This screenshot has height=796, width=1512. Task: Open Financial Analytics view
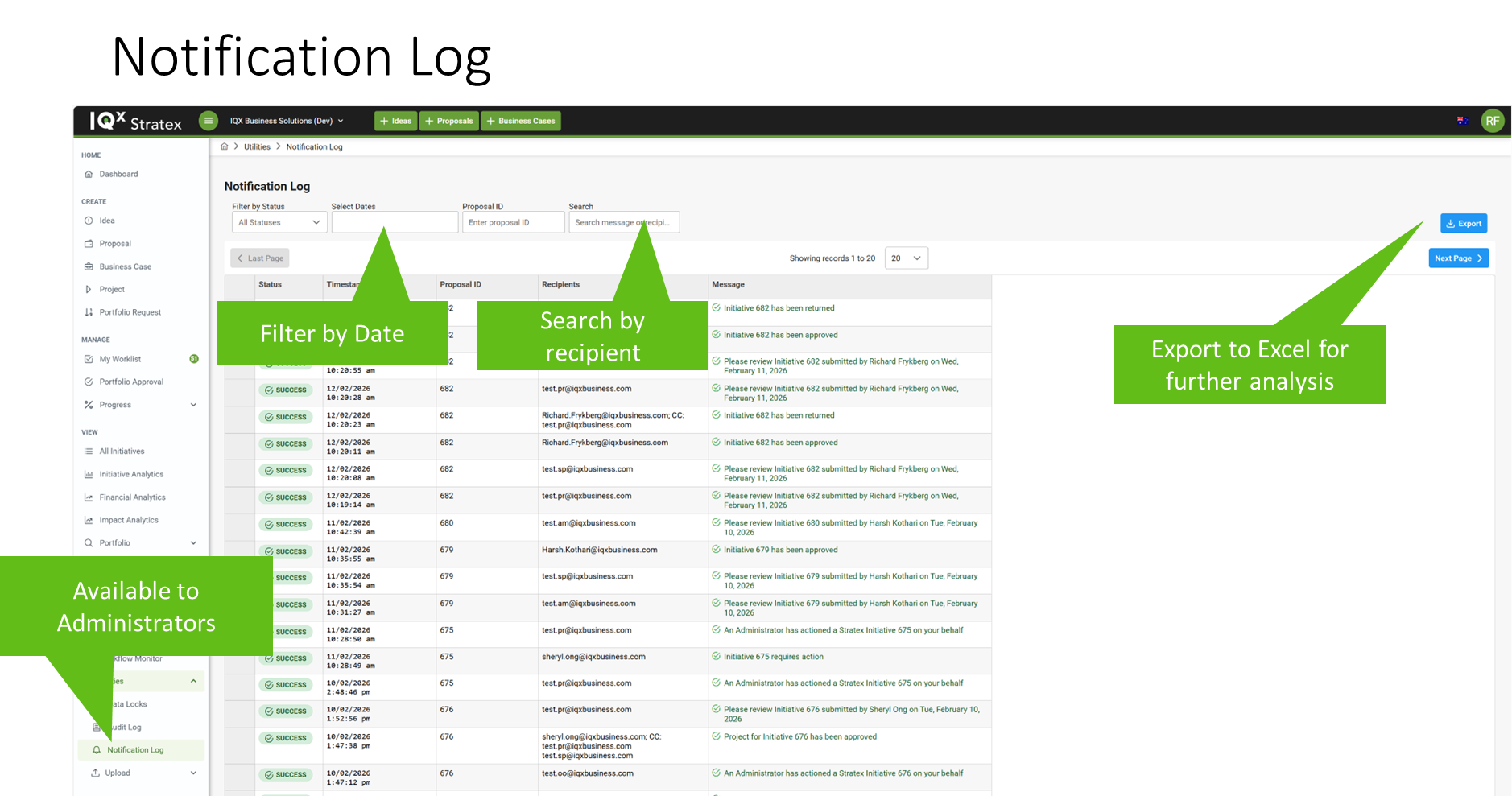132,497
